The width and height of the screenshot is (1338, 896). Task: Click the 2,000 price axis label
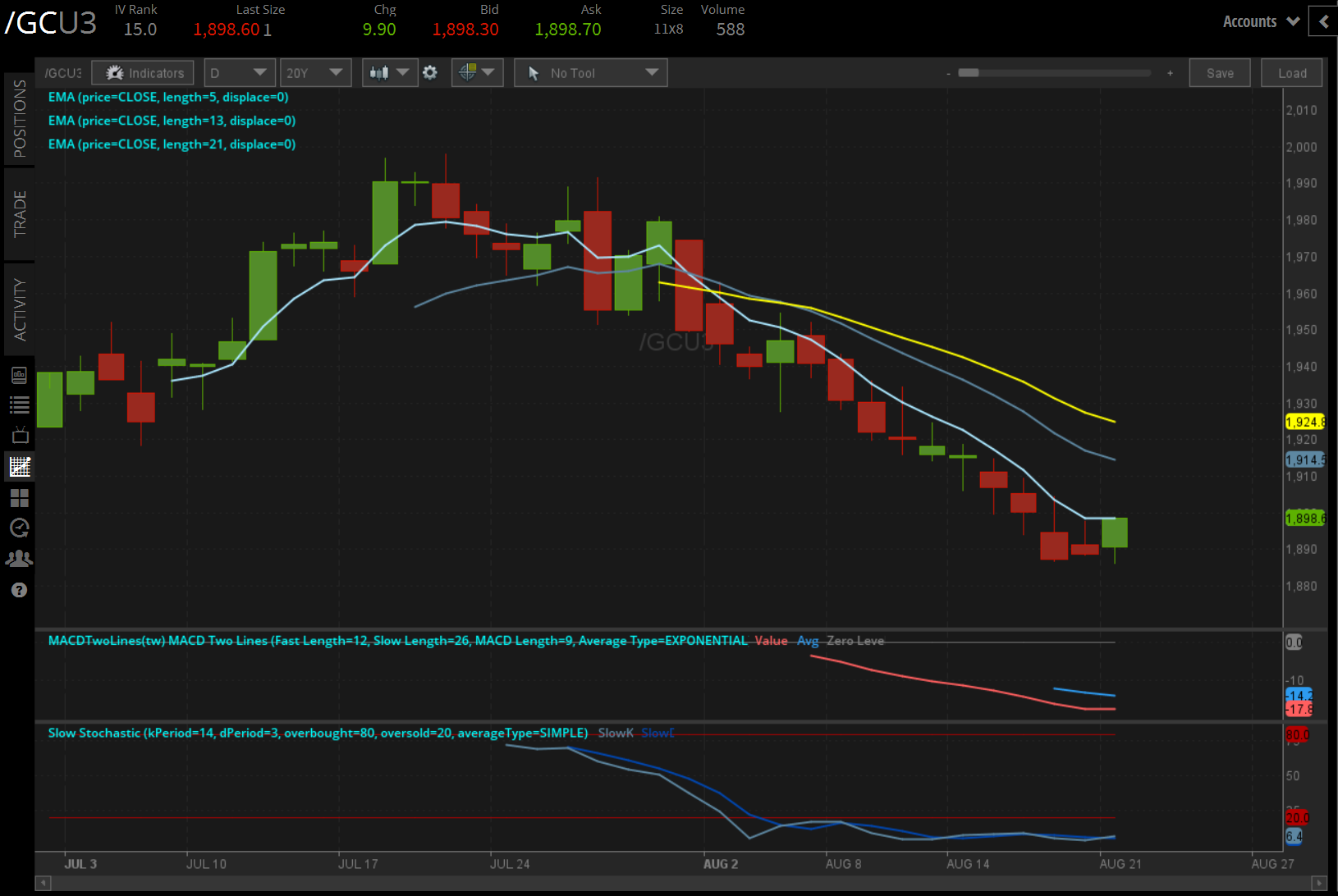click(1301, 147)
